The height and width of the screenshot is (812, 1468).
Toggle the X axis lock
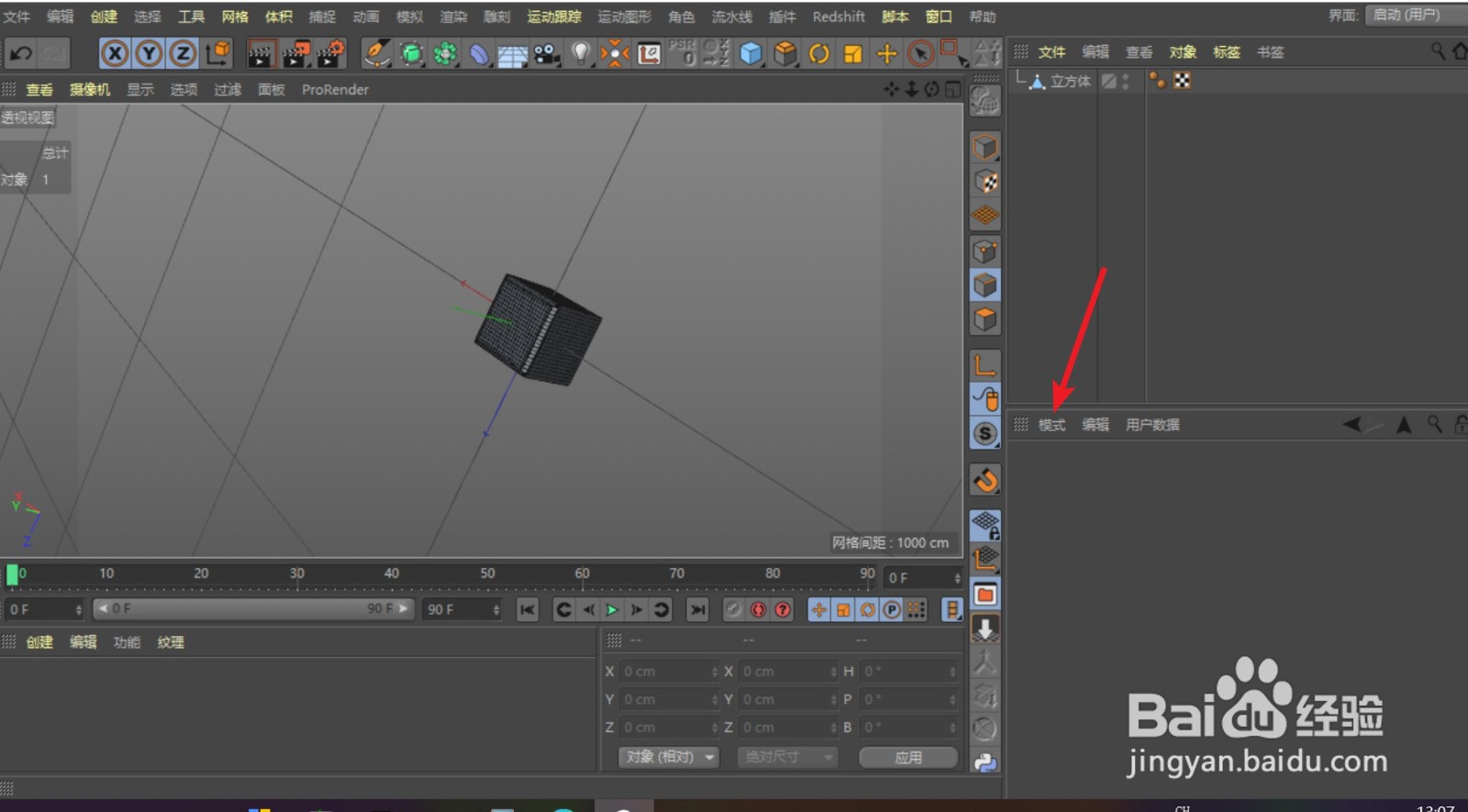[114, 54]
